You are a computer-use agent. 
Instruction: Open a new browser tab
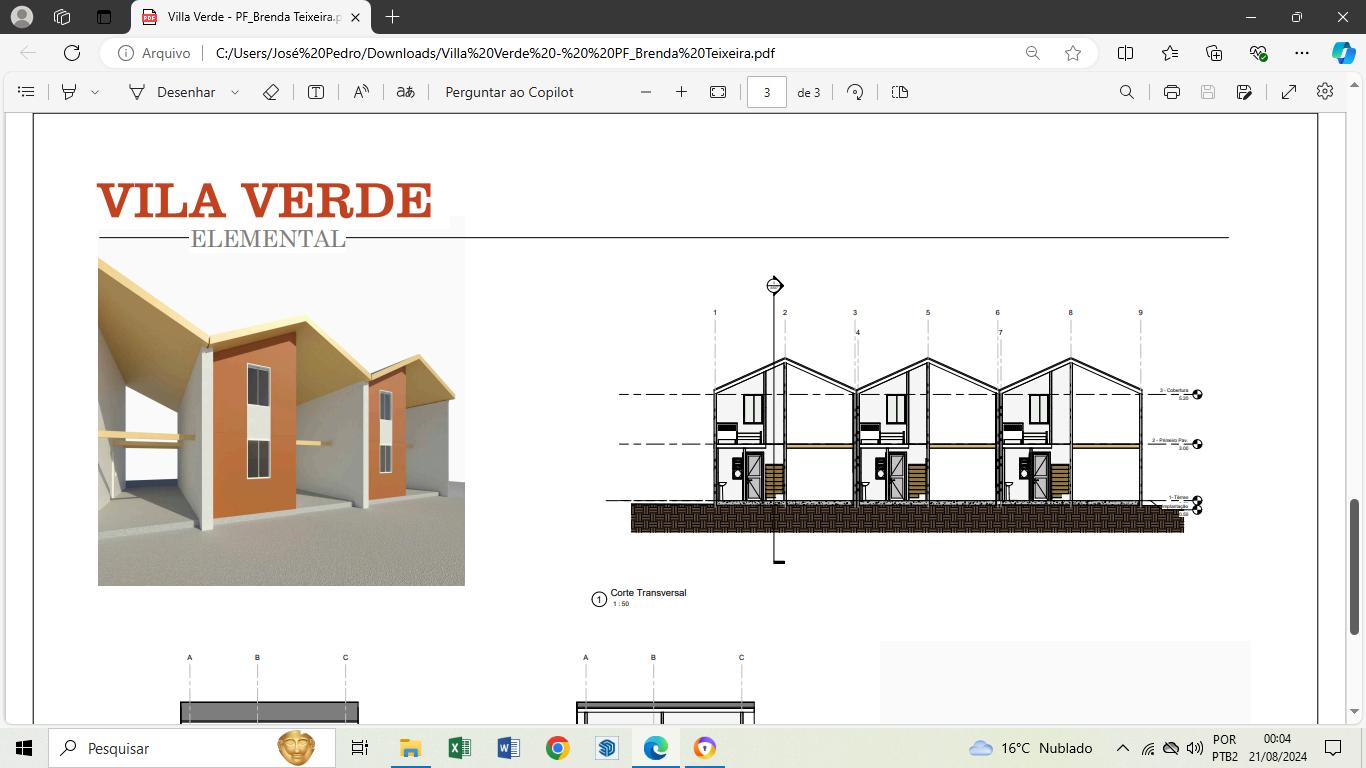point(392,17)
